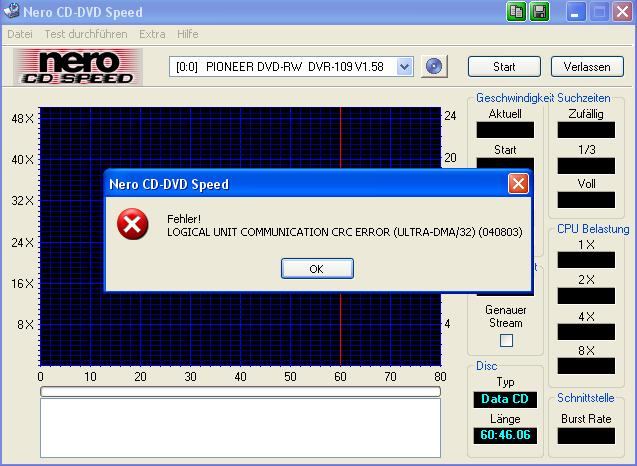
Task: Open the Hilfe menu
Action: [188, 34]
